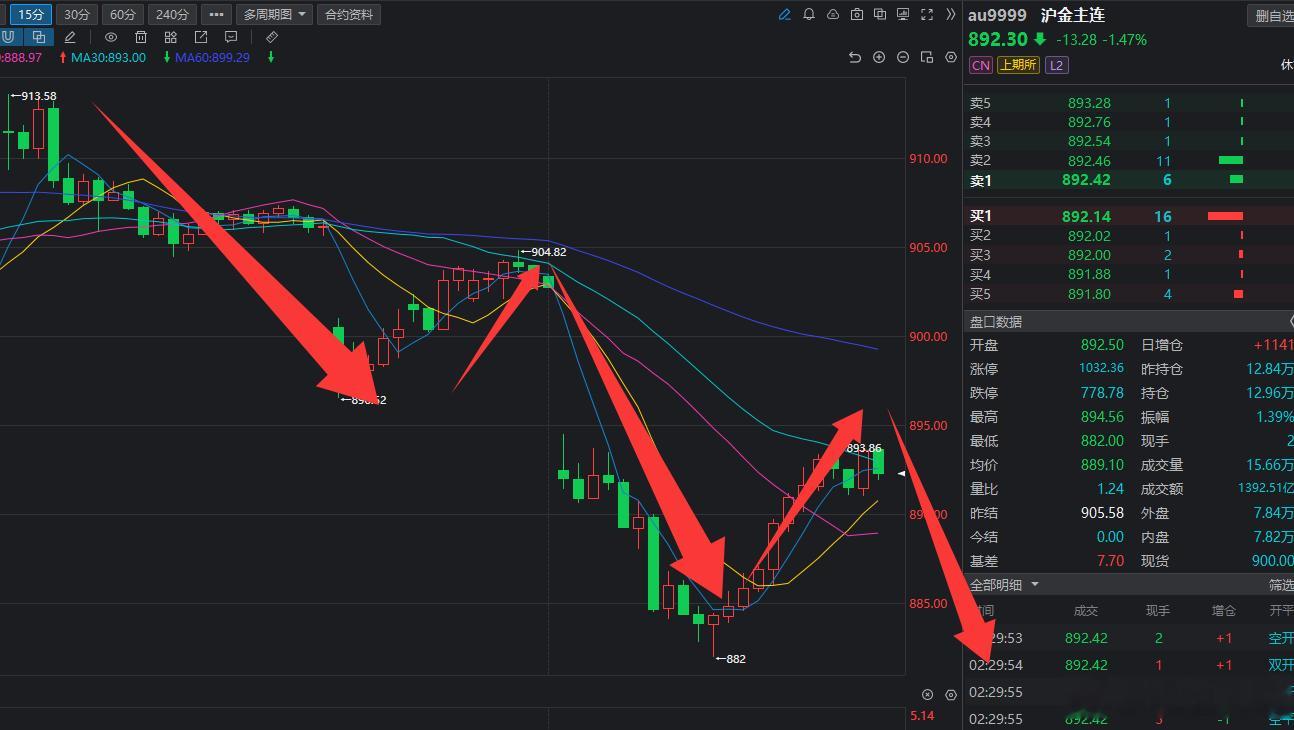Click the 删自选 remove-from-watchlist button
Viewport: 1294px width, 730px height.
click(1273, 16)
